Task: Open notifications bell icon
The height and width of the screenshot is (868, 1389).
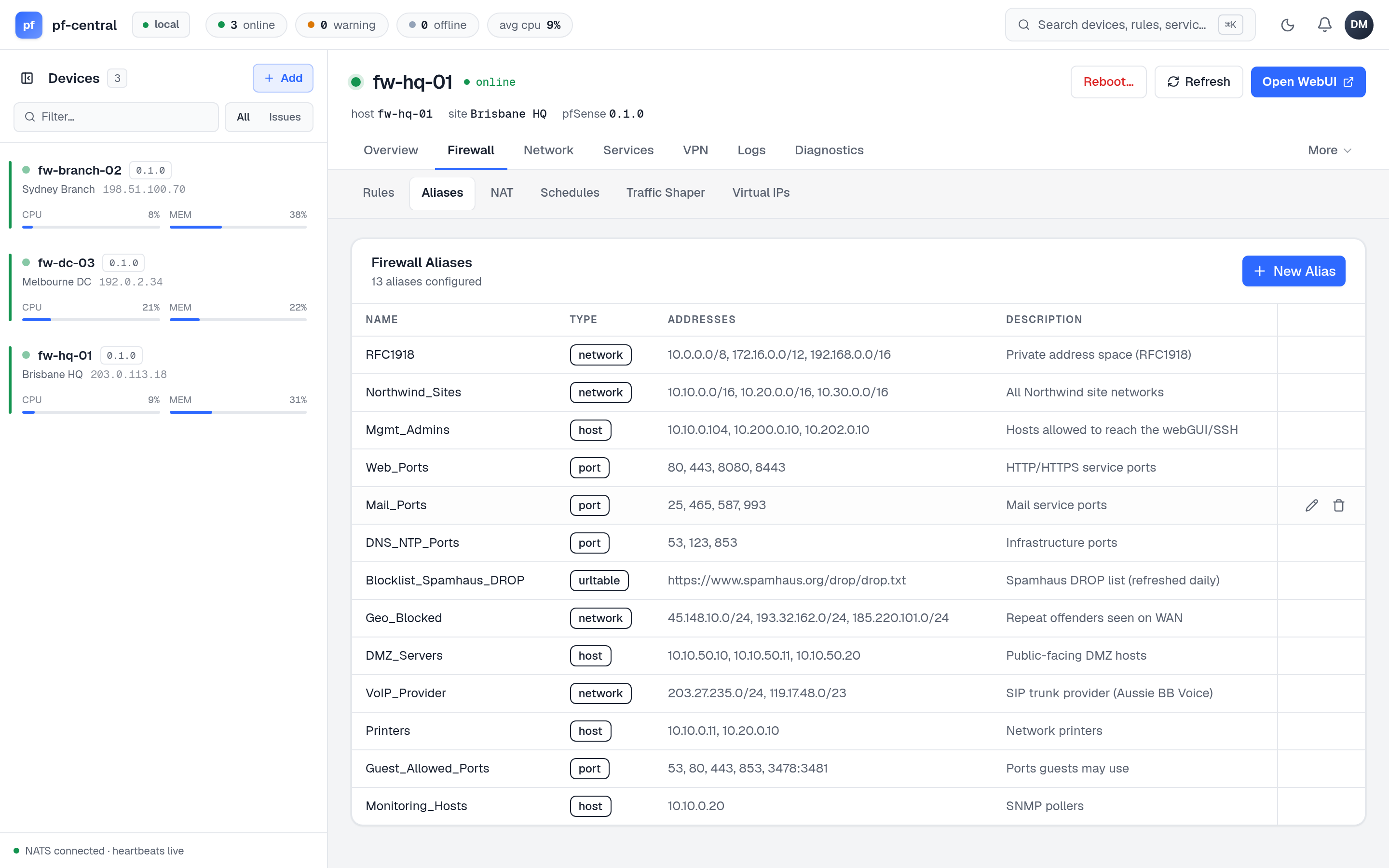Action: [1324, 25]
